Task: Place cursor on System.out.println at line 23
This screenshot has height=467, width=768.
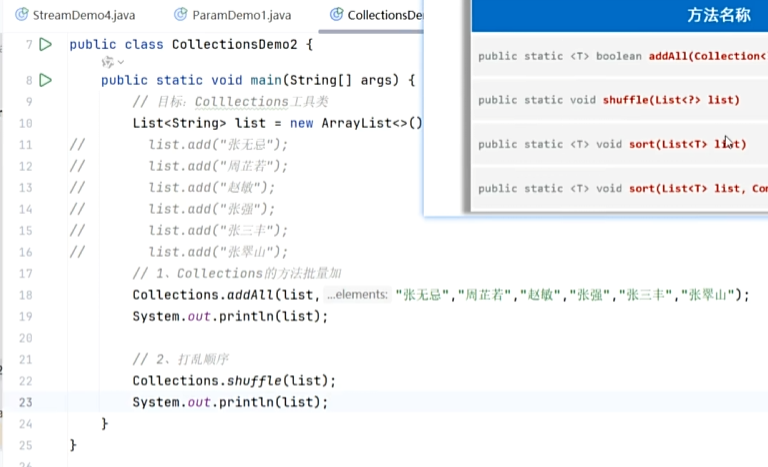Action: (x=230, y=402)
